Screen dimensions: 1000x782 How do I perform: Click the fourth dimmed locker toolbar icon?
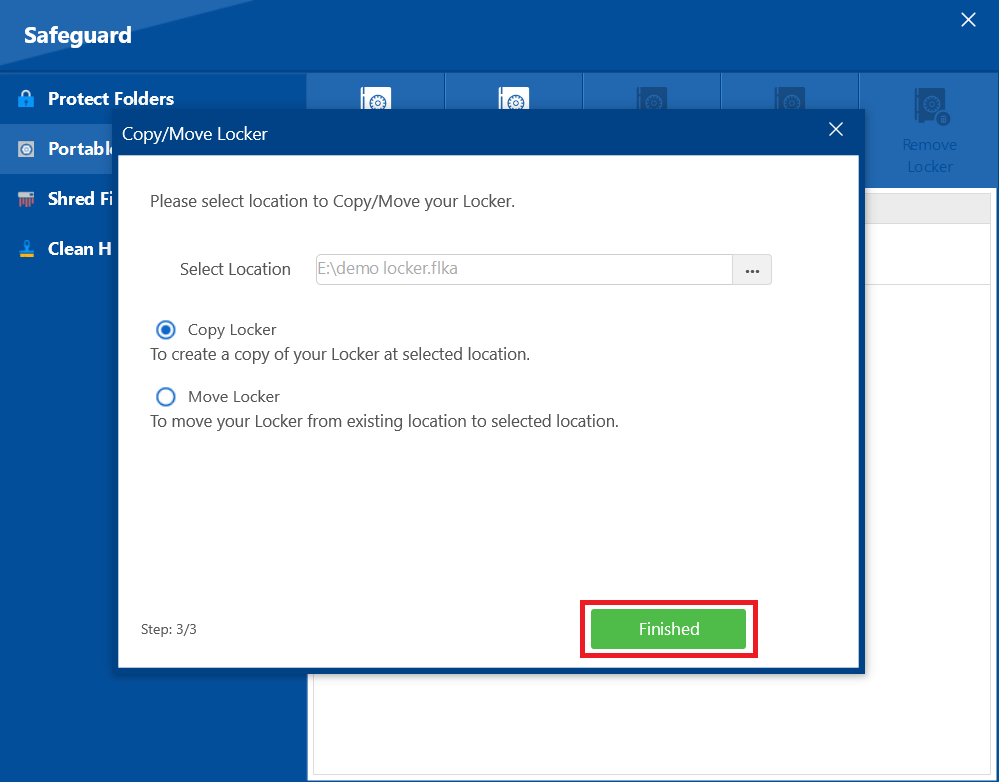click(x=790, y=99)
